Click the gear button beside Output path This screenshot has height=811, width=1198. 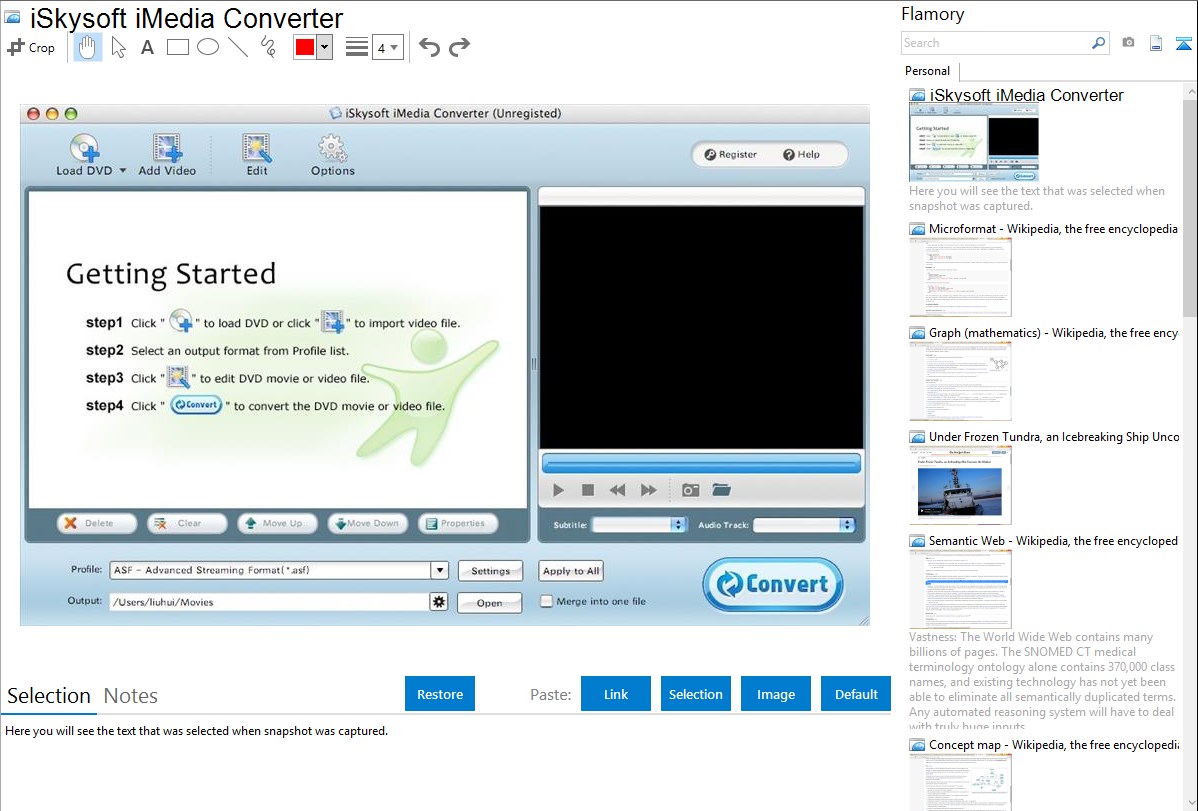click(439, 602)
